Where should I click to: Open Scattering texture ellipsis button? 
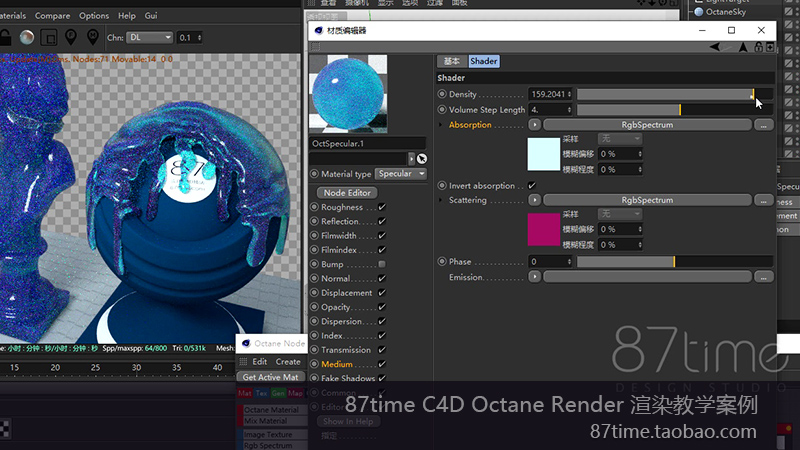click(763, 201)
